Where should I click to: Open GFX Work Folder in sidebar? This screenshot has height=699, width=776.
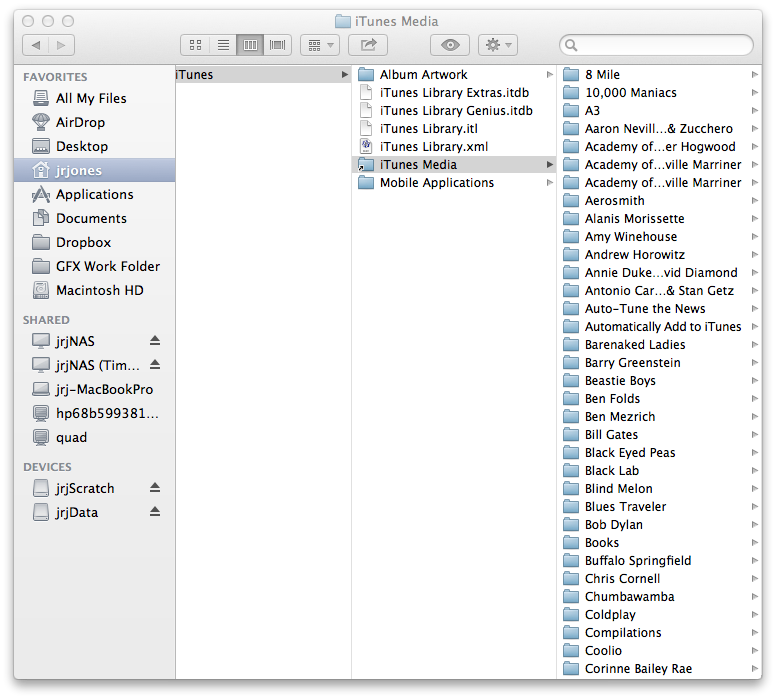94,266
